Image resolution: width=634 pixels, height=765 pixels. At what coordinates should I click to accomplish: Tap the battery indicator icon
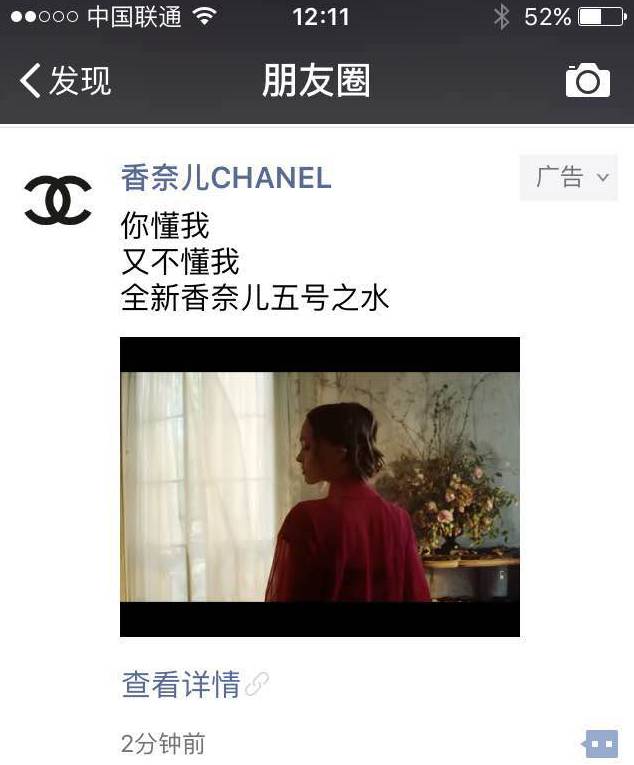pyautogui.click(x=602, y=18)
